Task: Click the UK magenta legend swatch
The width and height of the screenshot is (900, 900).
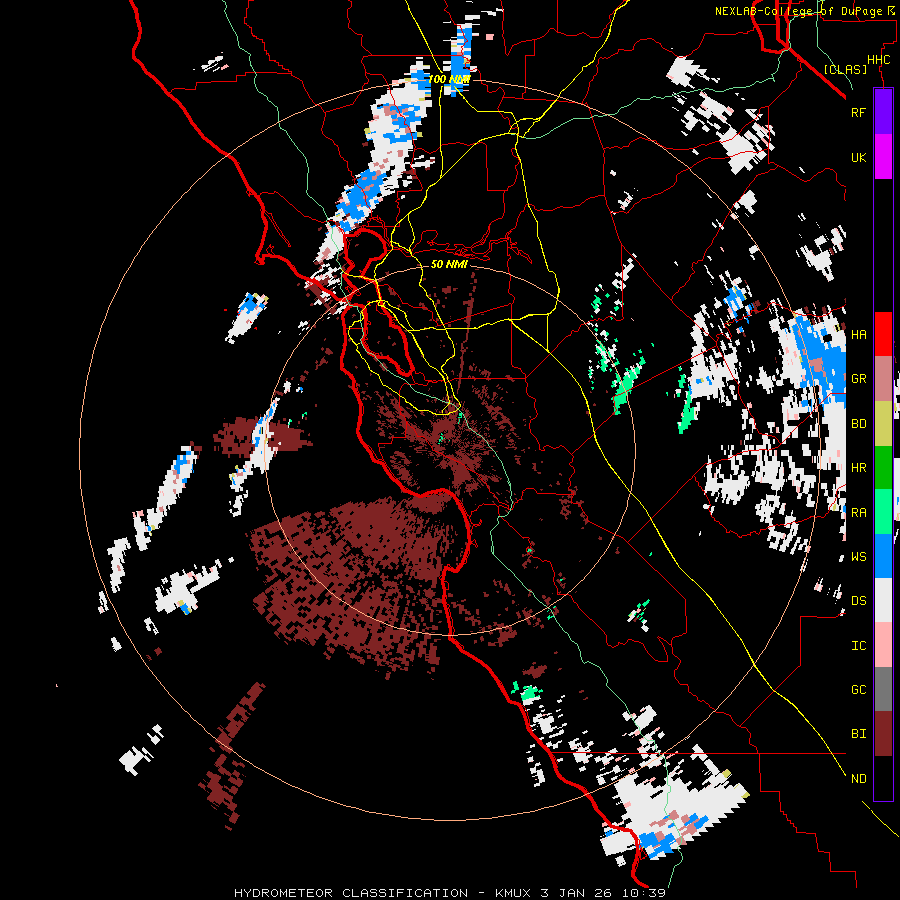Action: coord(883,157)
